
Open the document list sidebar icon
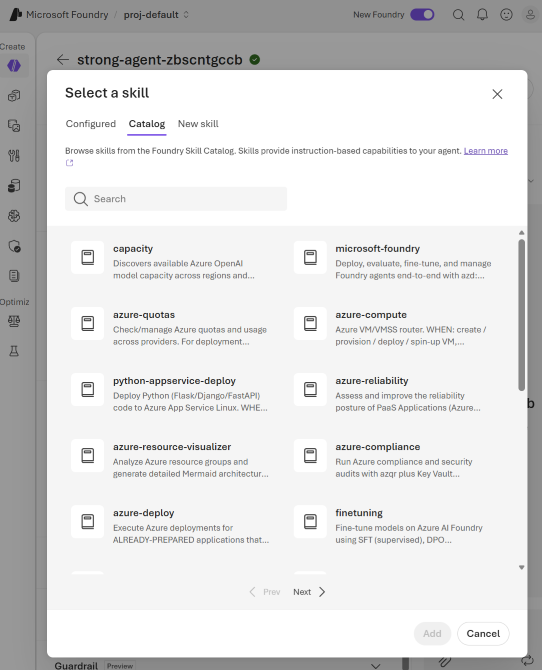[14, 276]
